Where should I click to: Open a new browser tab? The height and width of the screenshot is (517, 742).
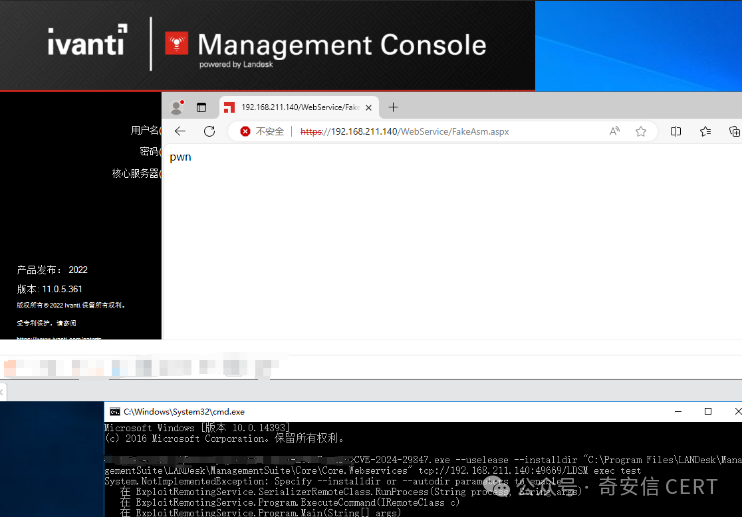(393, 107)
